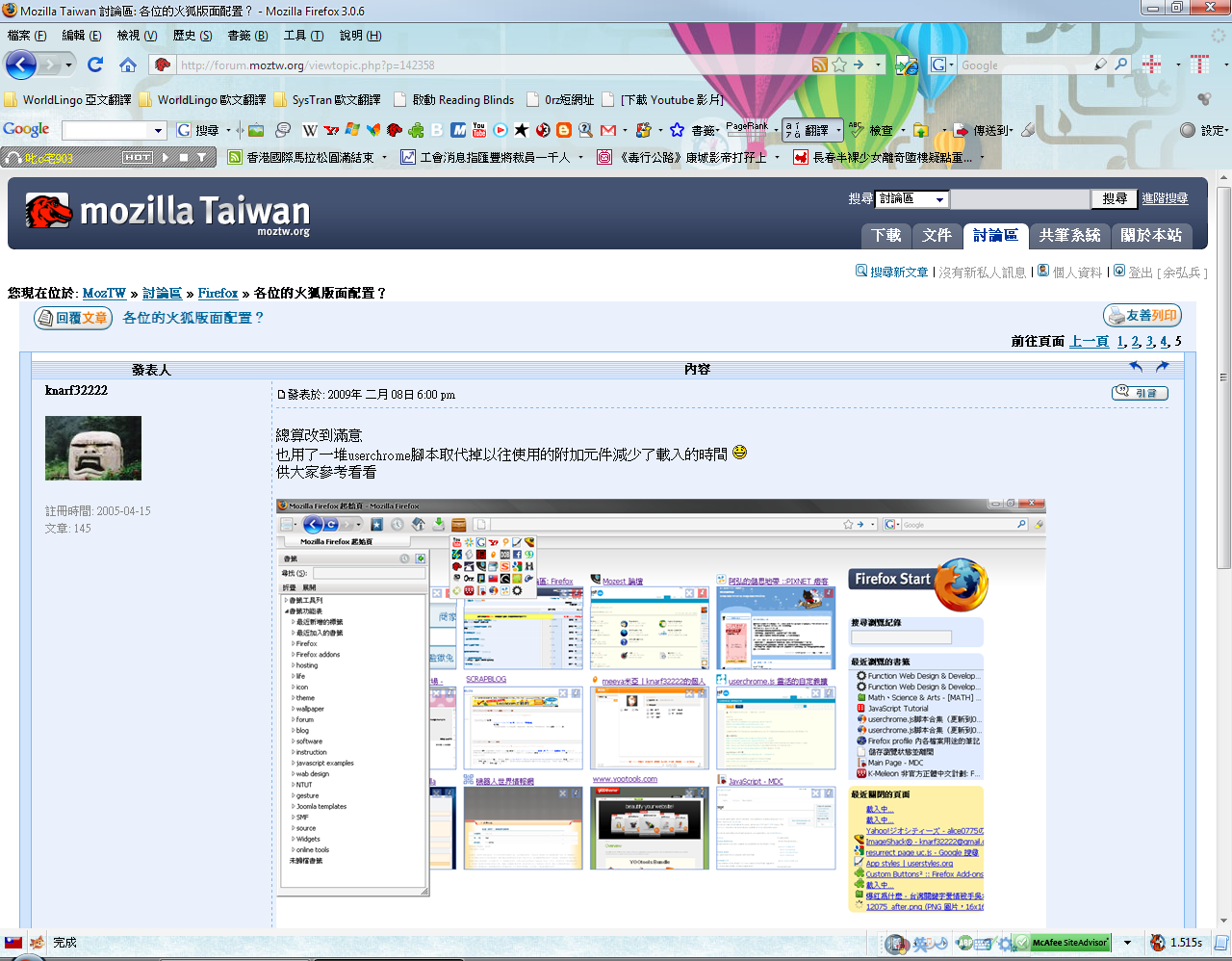Viewport: 1232px width, 961px height.
Task: Click the Blogger icon in Google Toolbar
Action: pyautogui.click(x=564, y=130)
